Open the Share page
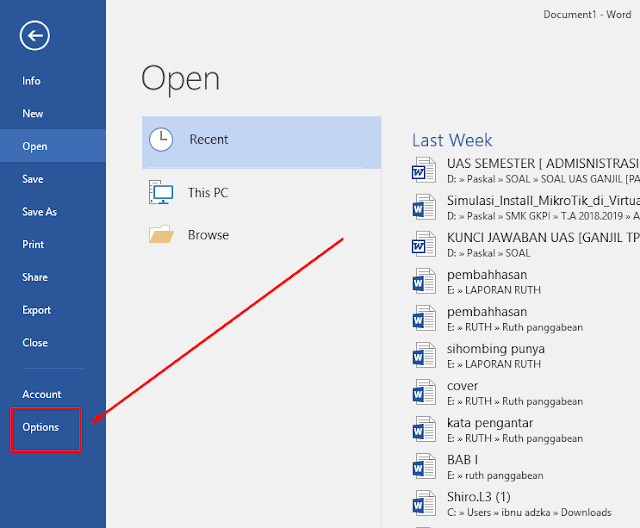The height and width of the screenshot is (528, 640). point(35,277)
